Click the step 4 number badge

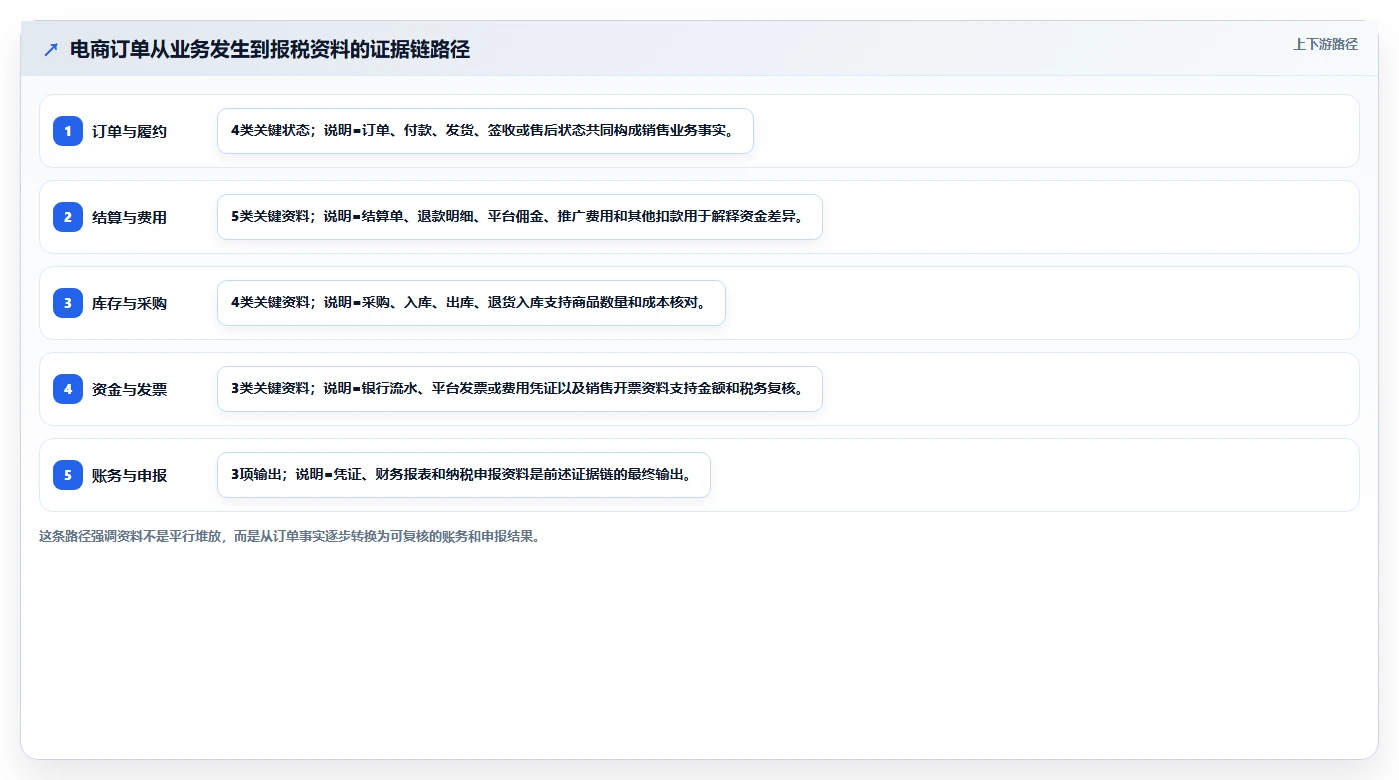point(68,389)
